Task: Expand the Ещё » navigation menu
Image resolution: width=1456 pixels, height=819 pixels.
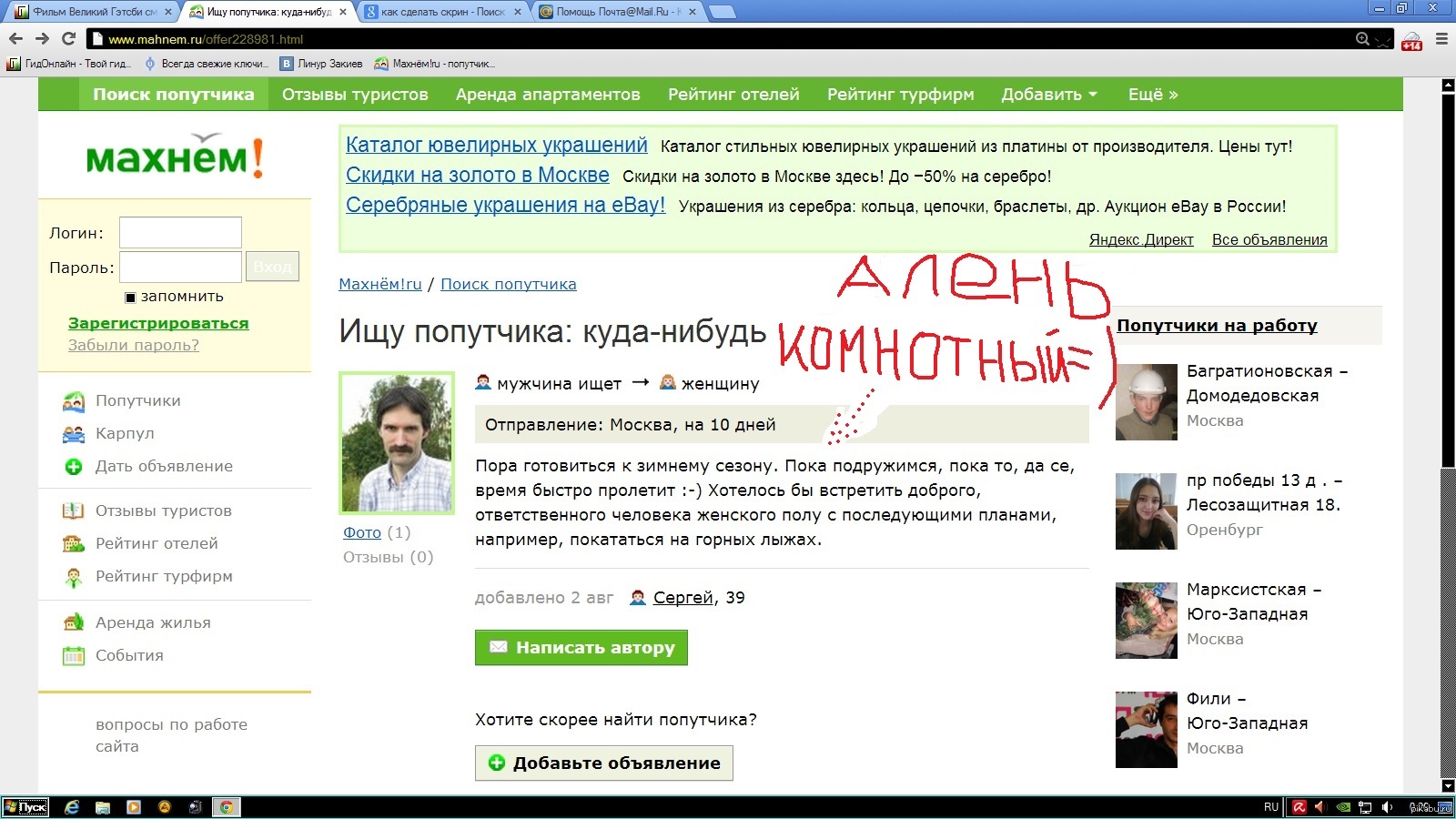Action: 1152,95
